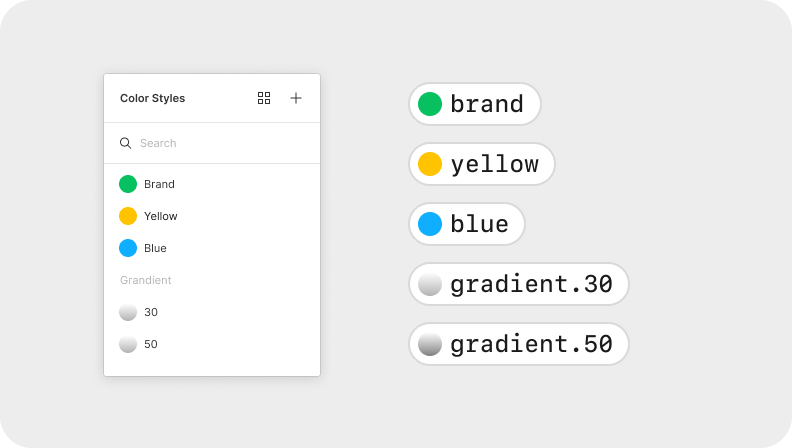The width and height of the screenshot is (792, 448).
Task: Select the Blue style label
Action: [x=155, y=248]
